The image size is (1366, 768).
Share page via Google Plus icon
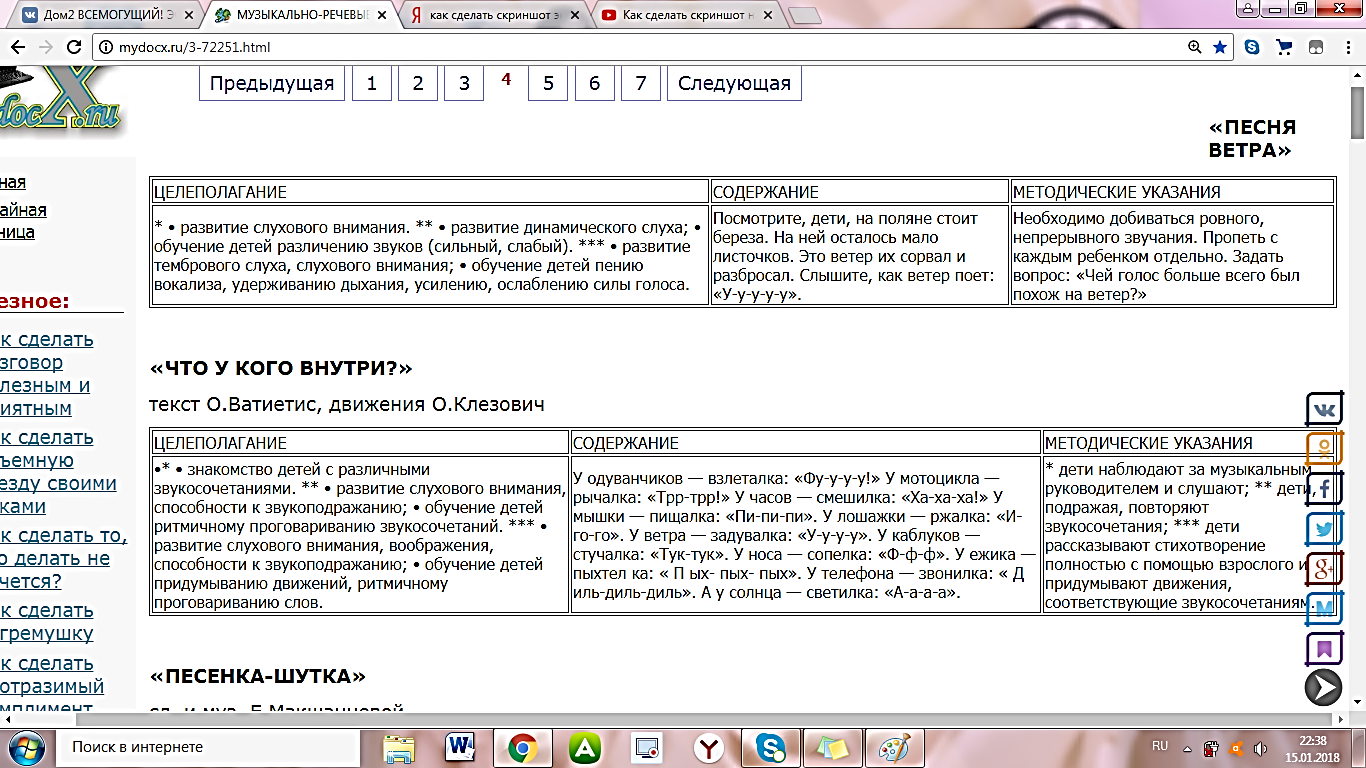1325,569
